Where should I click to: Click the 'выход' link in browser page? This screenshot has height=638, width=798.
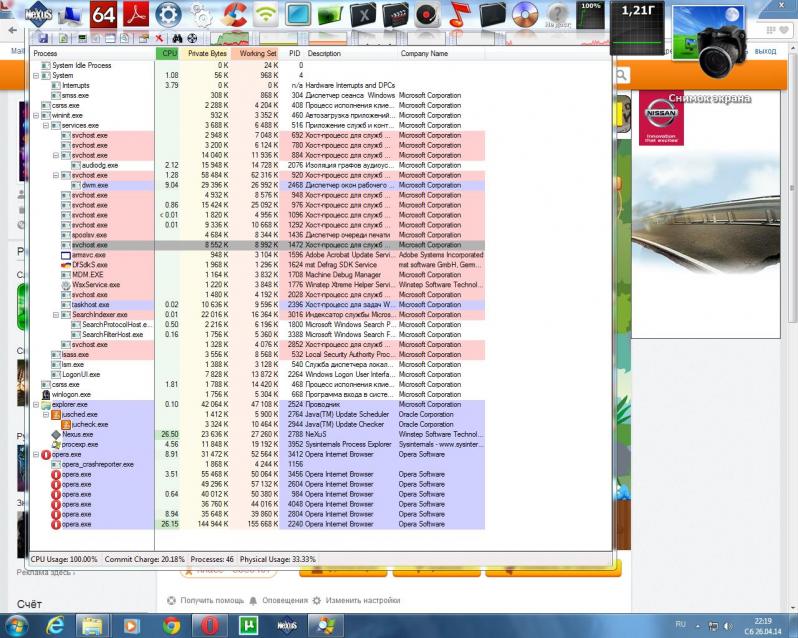[765, 51]
